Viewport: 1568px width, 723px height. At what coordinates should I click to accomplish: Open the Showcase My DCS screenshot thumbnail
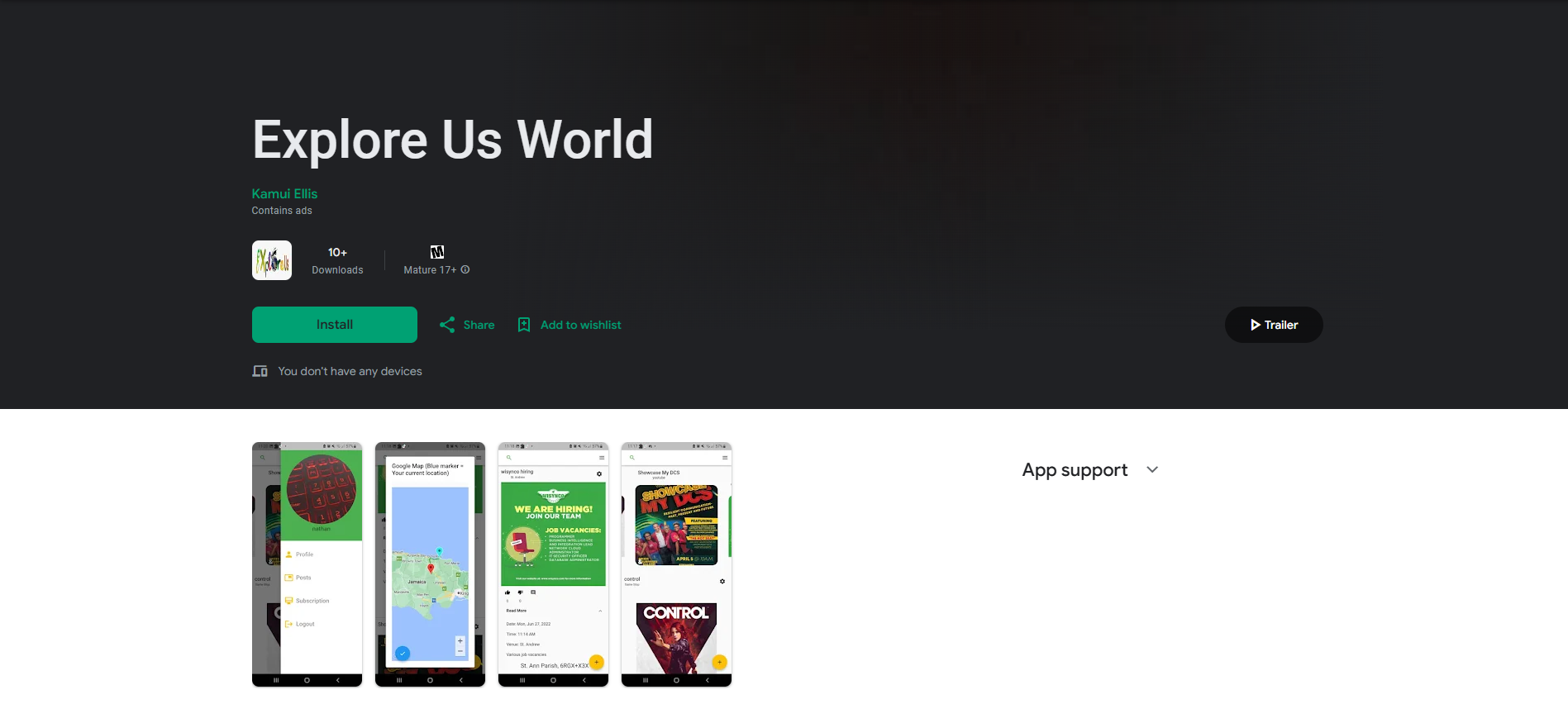coord(676,564)
